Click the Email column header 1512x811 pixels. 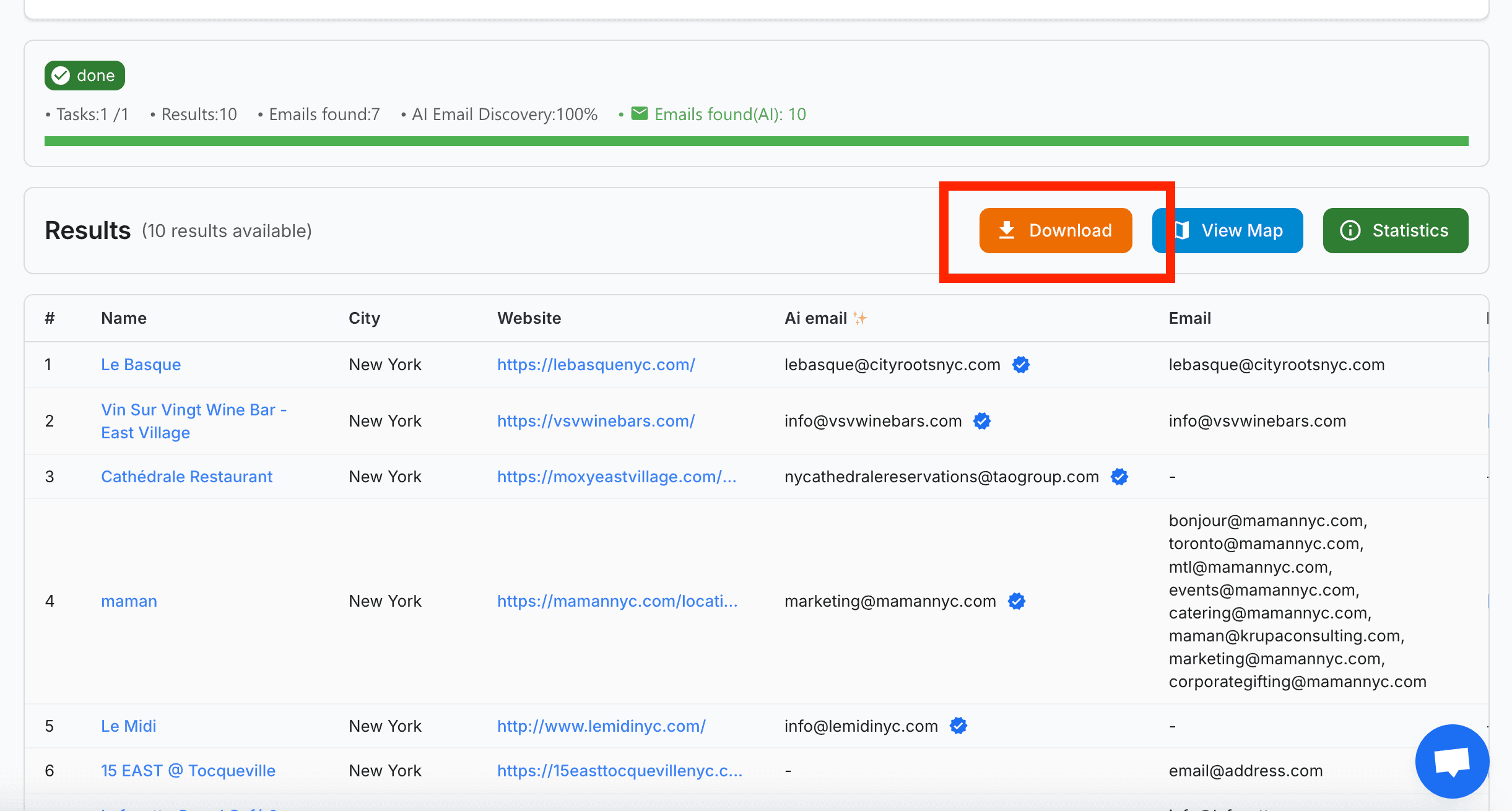pyautogui.click(x=1189, y=318)
